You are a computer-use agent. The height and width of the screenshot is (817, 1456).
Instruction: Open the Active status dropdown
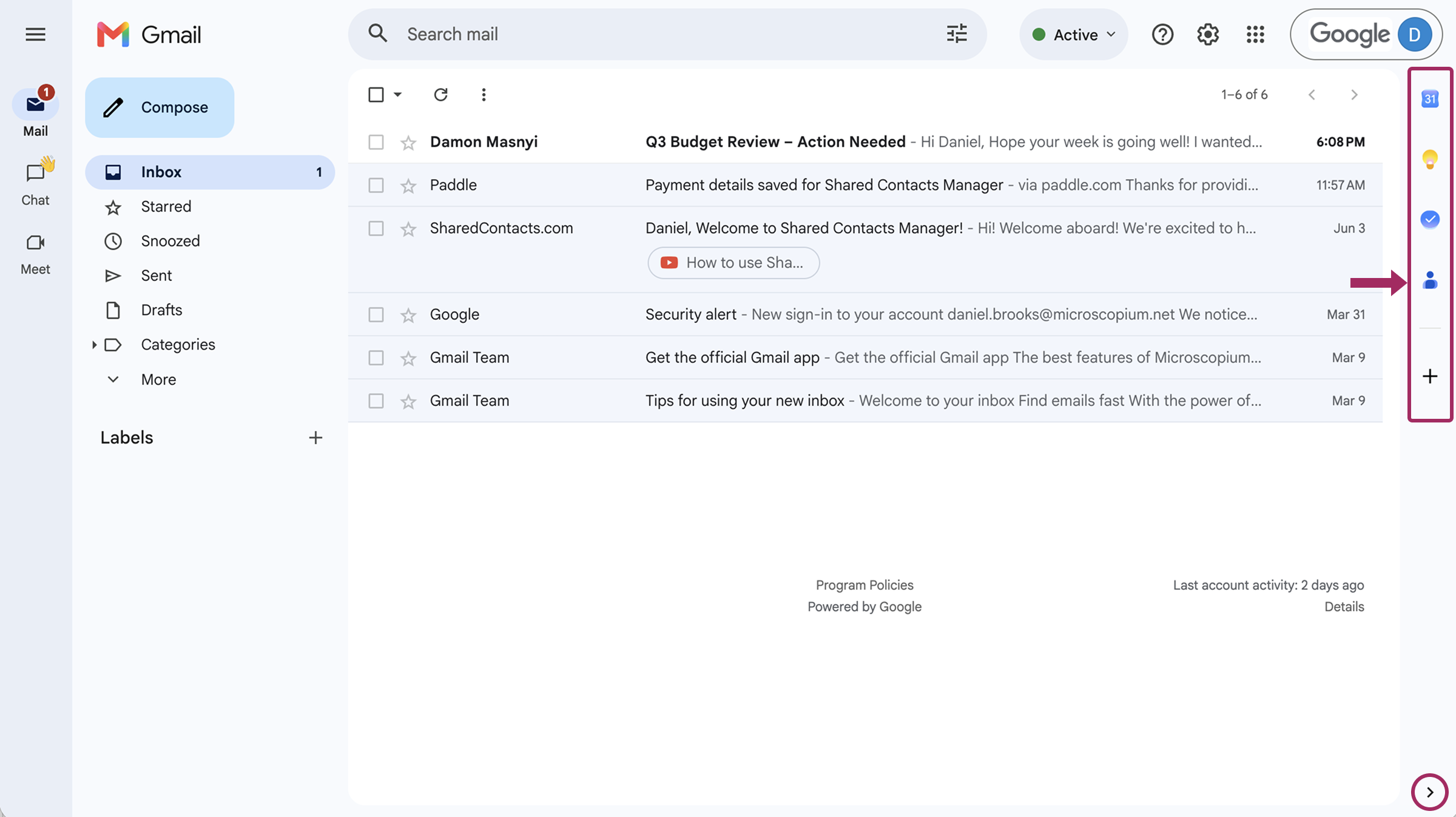(x=1074, y=35)
